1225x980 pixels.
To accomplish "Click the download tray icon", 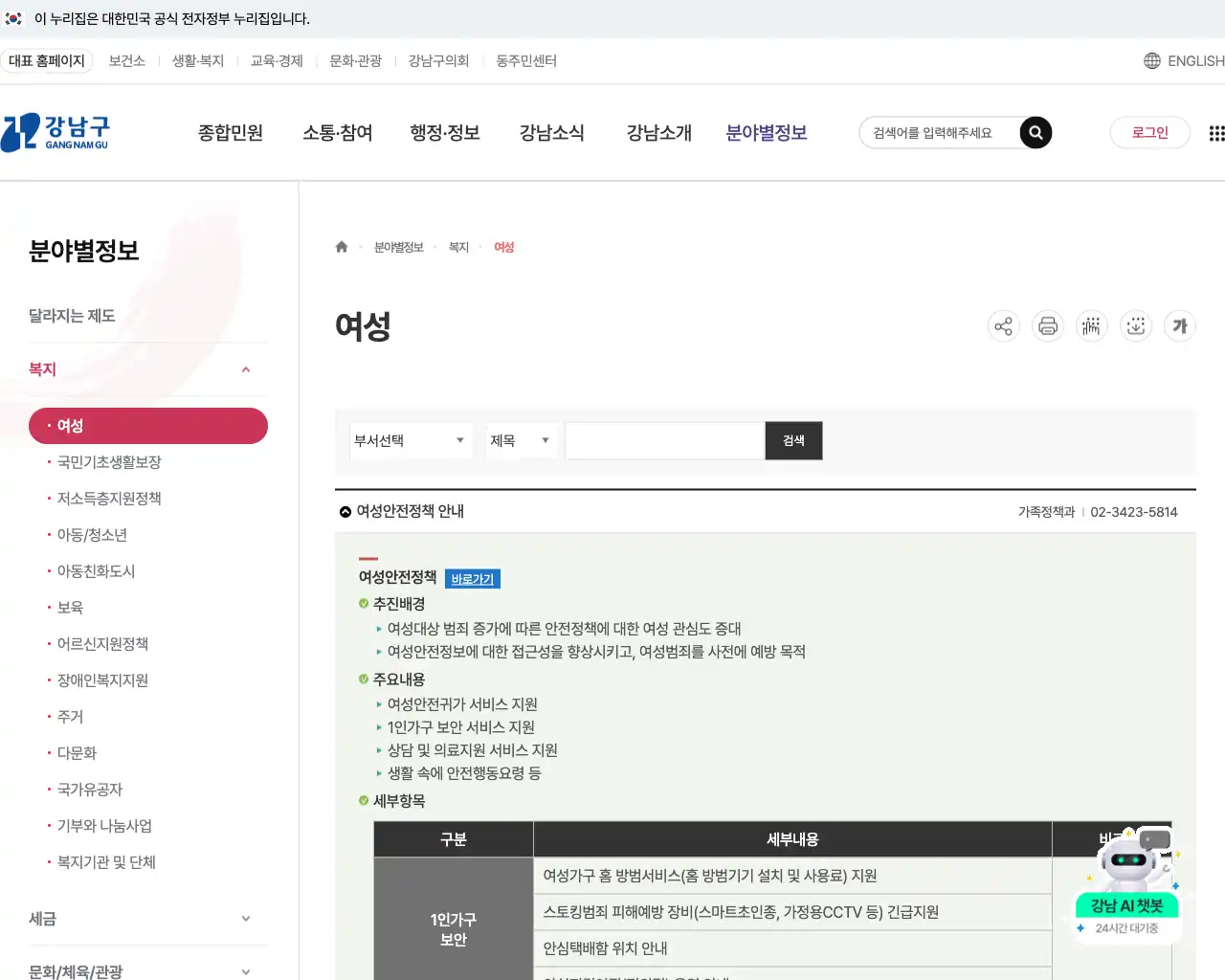I will (x=1136, y=326).
